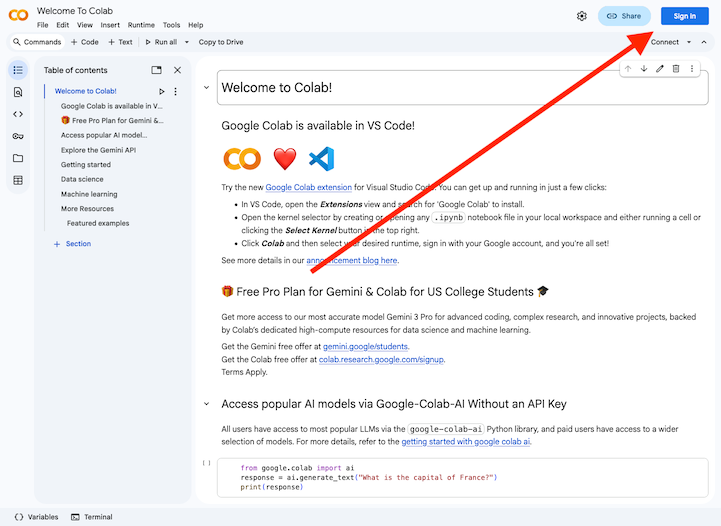Open the Insert menu
The width and height of the screenshot is (721, 526).
click(110, 25)
